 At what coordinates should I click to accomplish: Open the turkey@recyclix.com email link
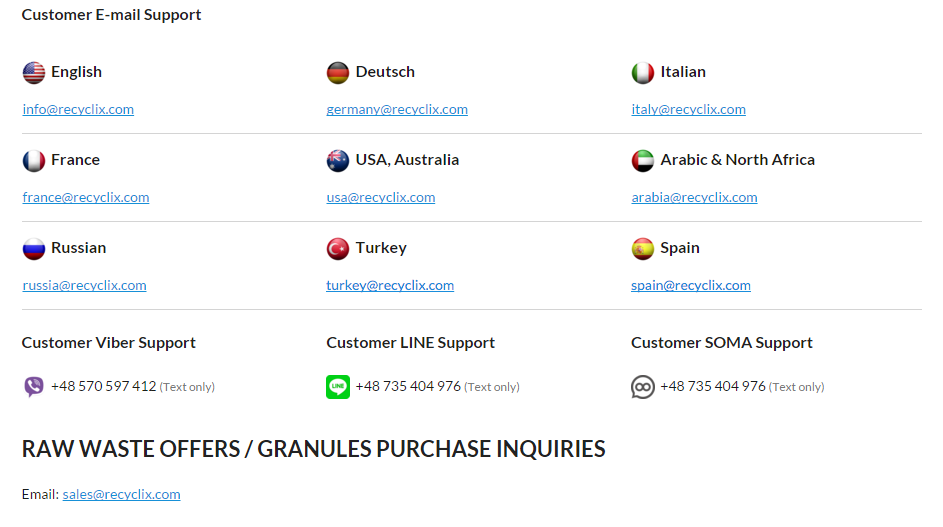[x=390, y=286]
